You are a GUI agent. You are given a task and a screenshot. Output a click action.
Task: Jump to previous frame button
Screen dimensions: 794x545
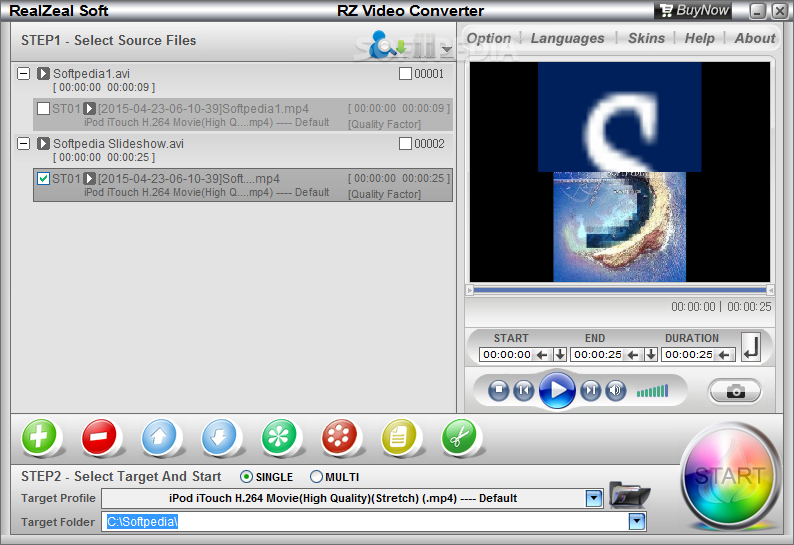click(x=524, y=391)
